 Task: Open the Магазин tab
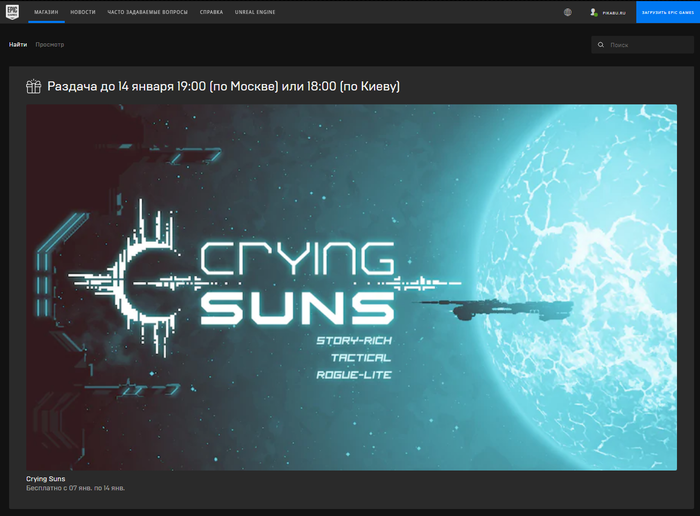46,12
